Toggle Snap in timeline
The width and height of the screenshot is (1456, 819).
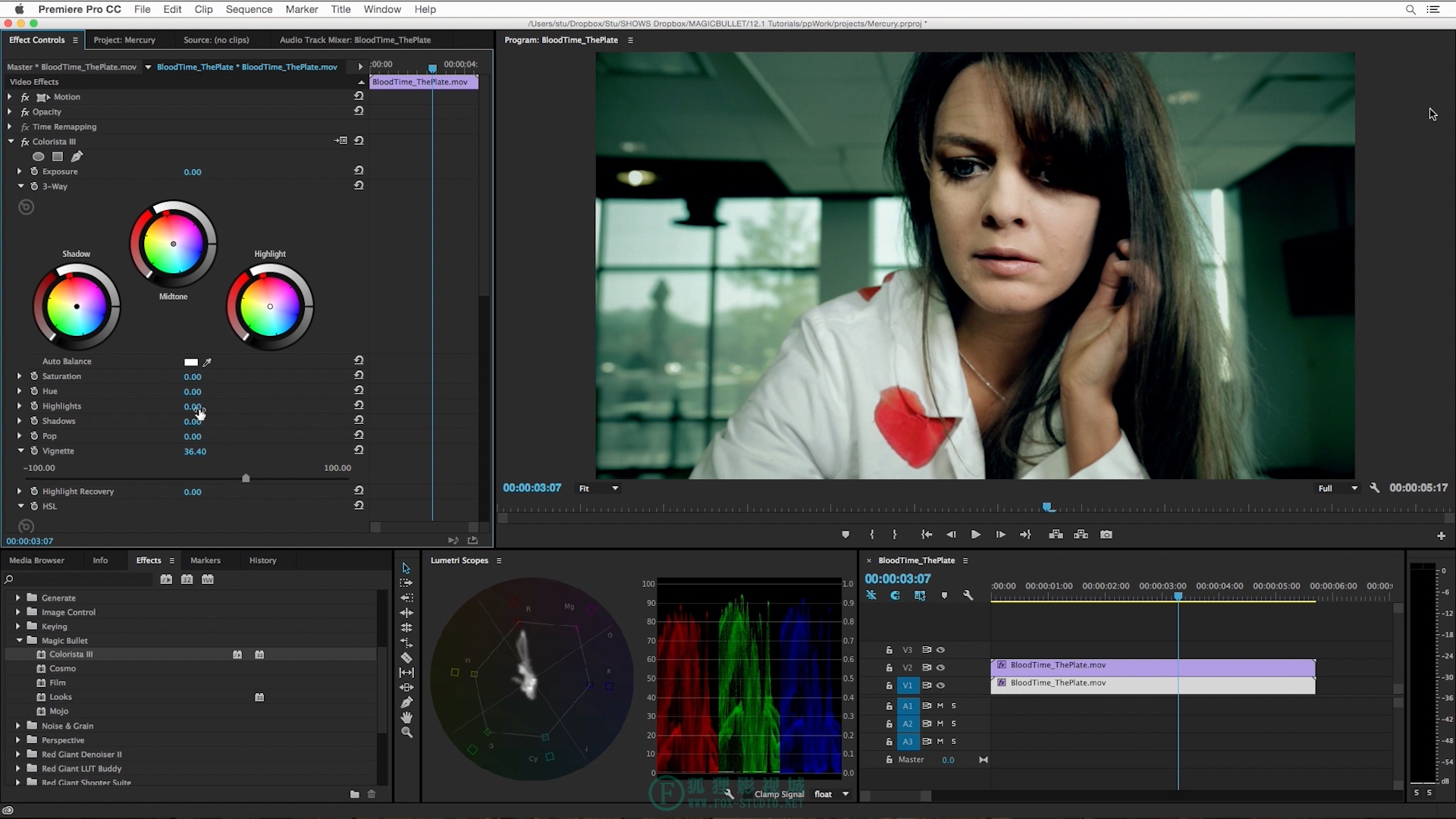coord(896,596)
